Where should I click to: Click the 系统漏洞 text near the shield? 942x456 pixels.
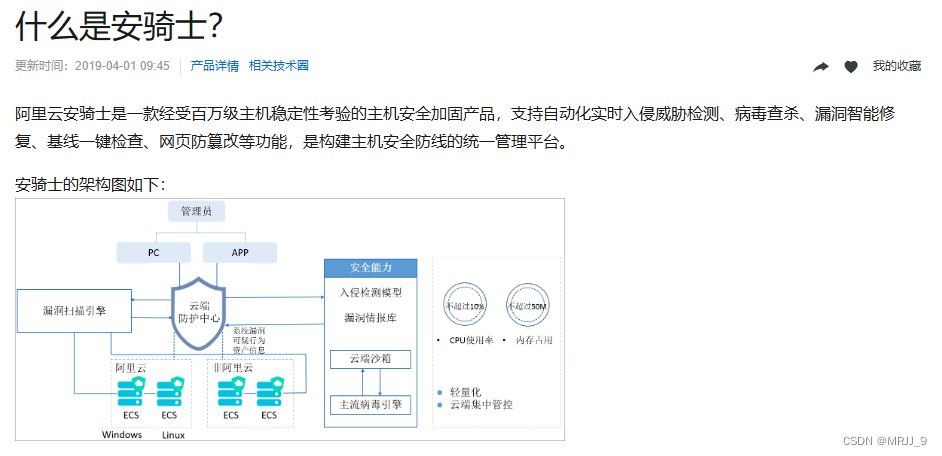[250, 331]
